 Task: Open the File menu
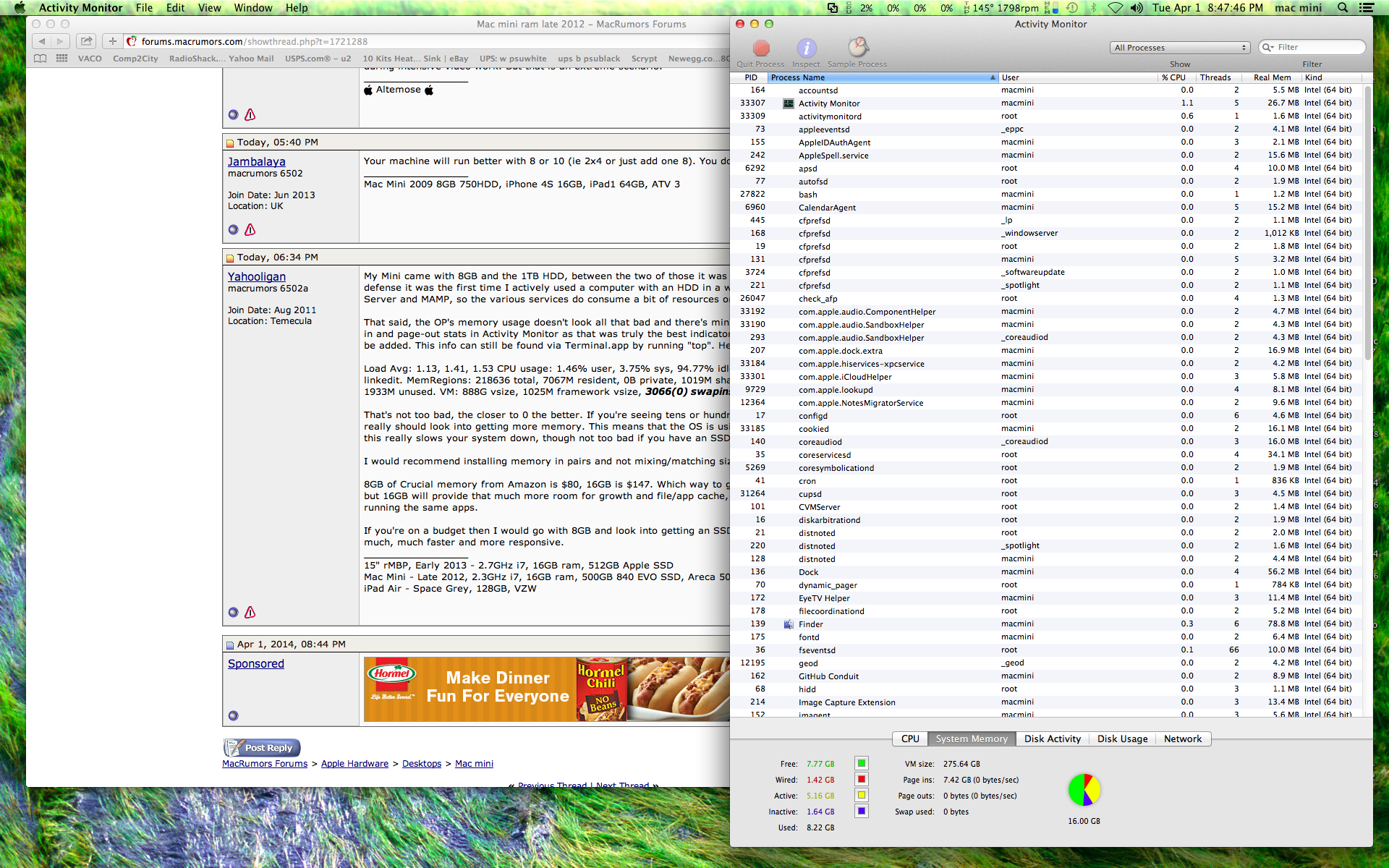coord(145,8)
